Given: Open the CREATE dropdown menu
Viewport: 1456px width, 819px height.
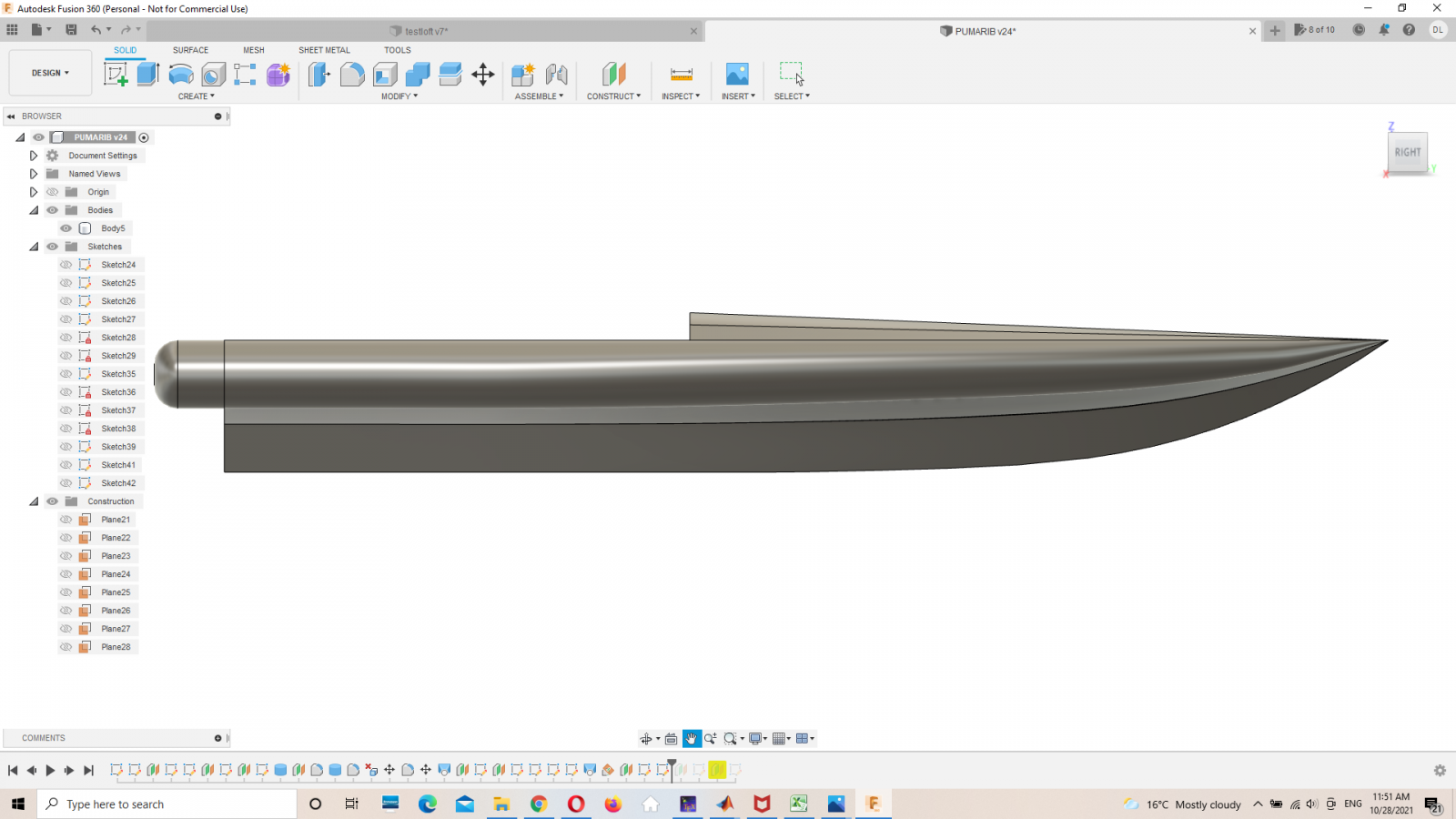Looking at the screenshot, I should click(197, 96).
